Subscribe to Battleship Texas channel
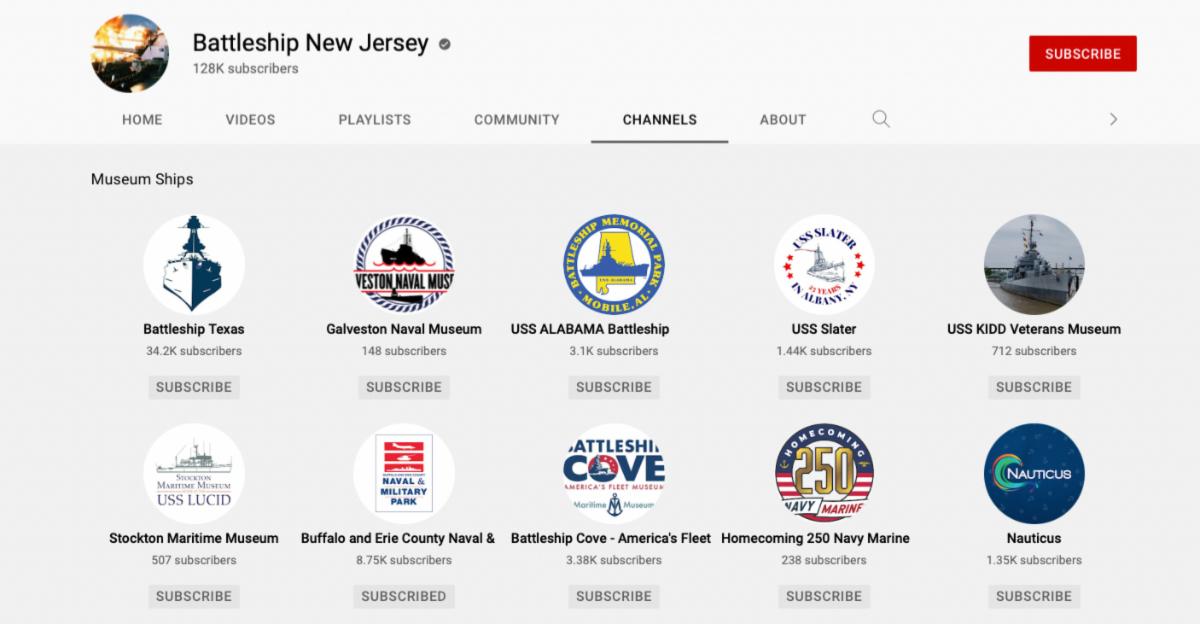 [x=194, y=387]
